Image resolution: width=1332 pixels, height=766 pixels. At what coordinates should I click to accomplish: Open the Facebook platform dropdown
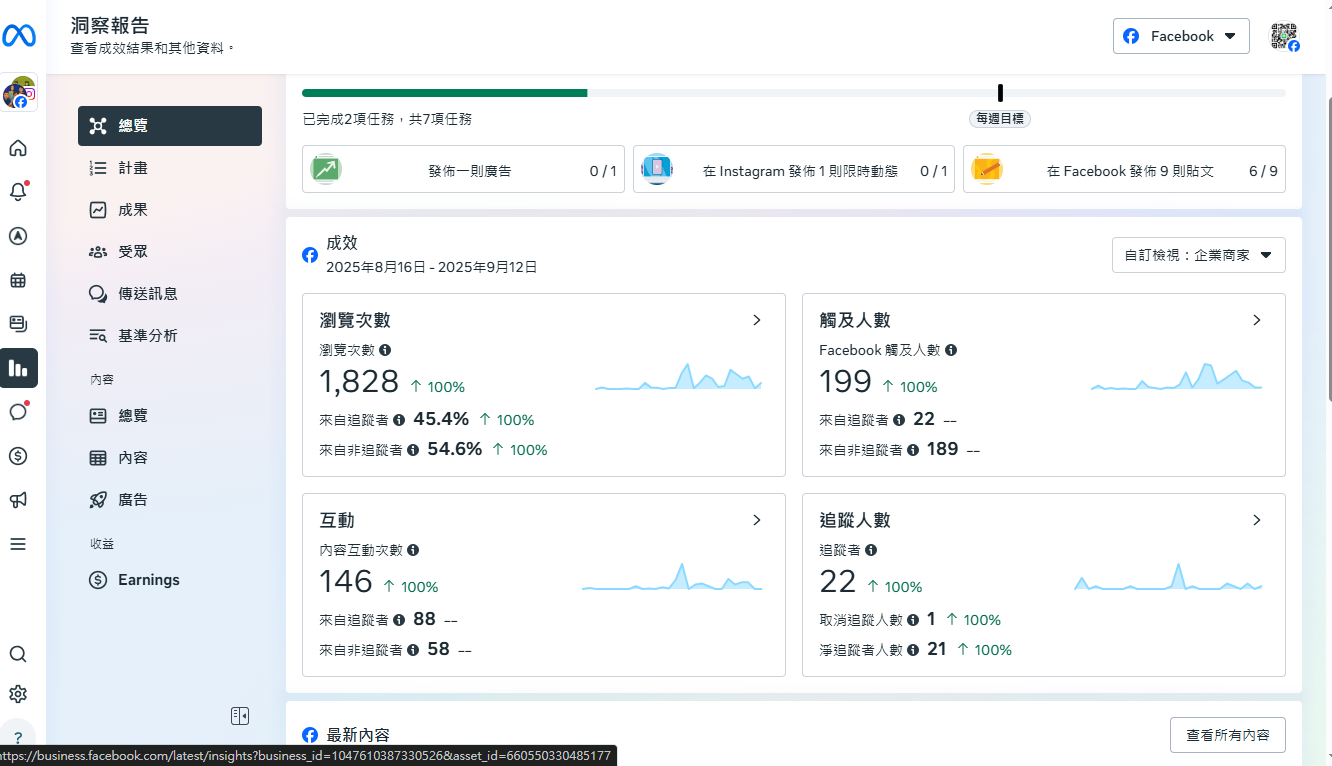(1181, 36)
